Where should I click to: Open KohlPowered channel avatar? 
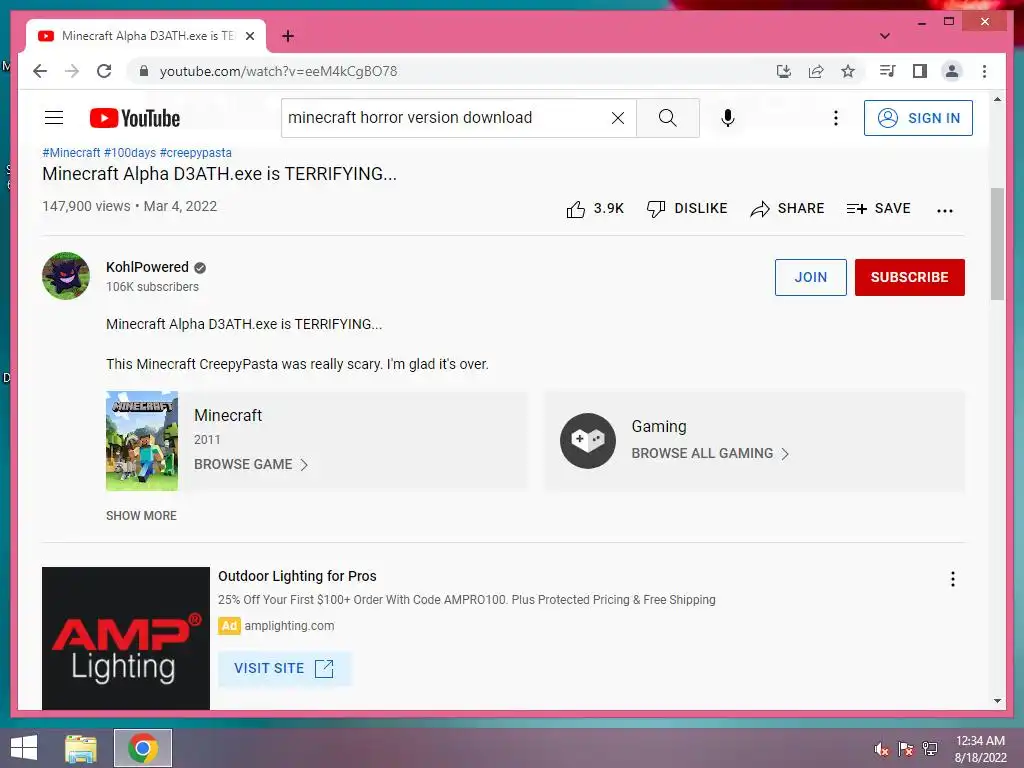coord(66,276)
